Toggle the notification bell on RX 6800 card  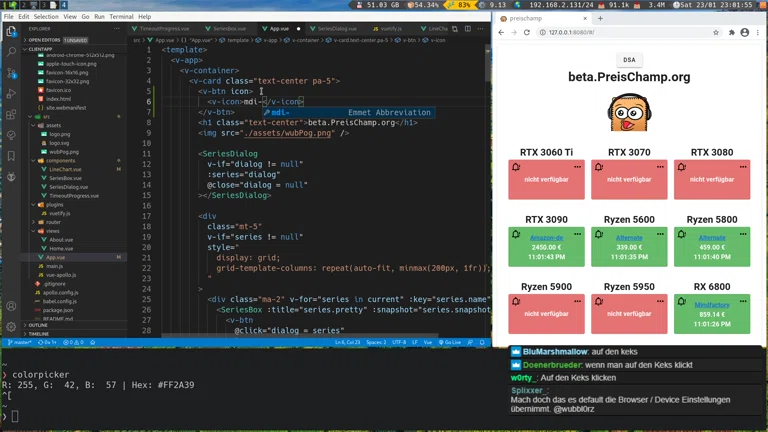tap(682, 301)
